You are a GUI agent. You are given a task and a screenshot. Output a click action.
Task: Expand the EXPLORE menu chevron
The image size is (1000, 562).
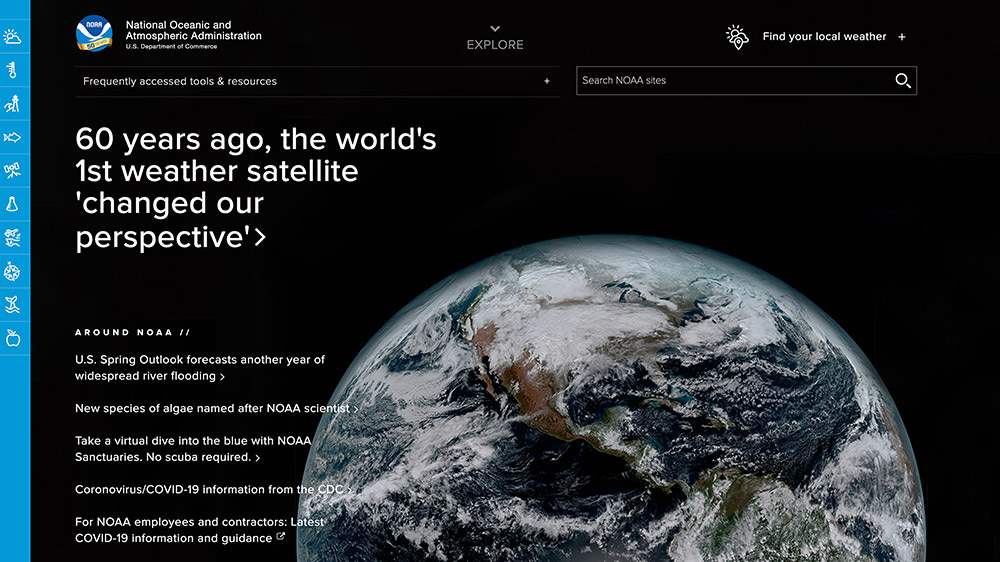pyautogui.click(x=495, y=29)
